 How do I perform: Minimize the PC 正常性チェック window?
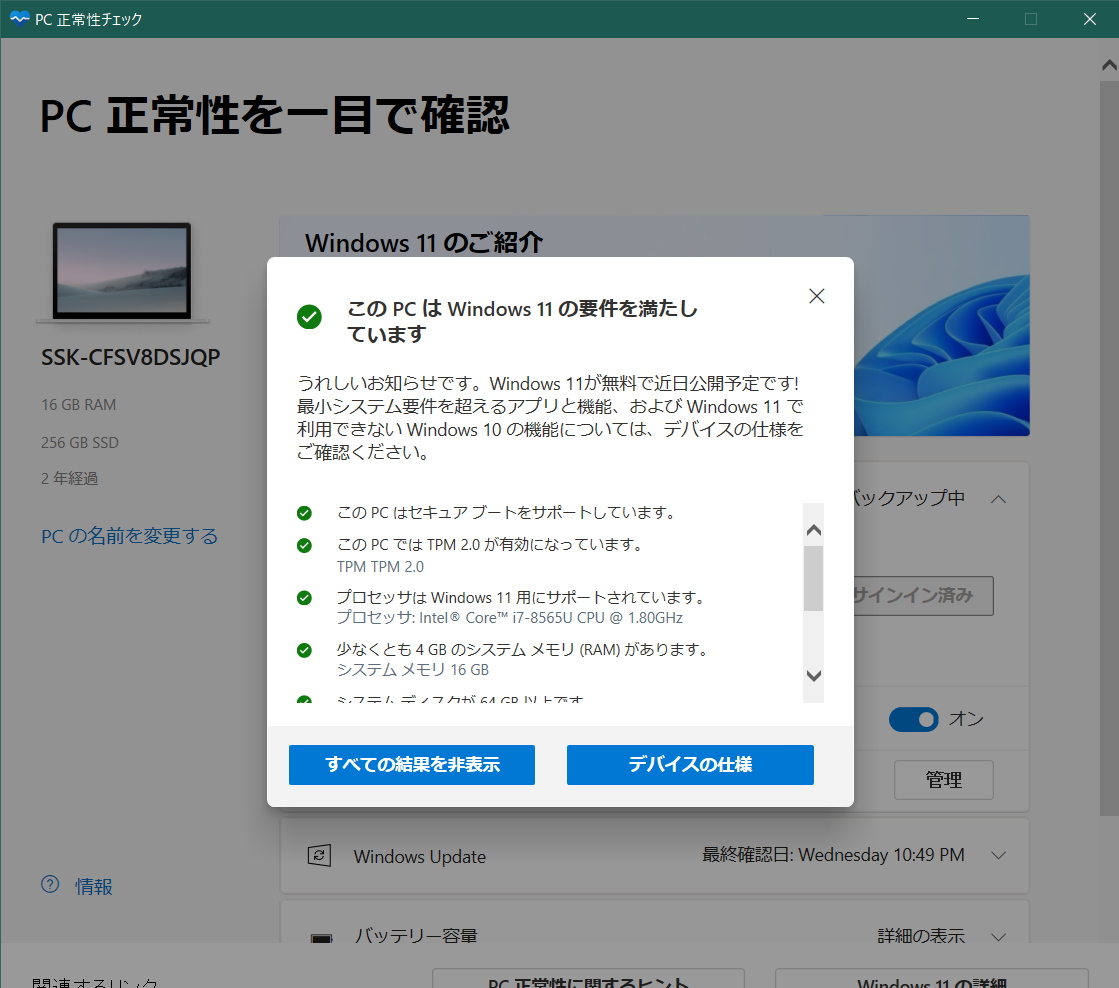pyautogui.click(x=973, y=19)
